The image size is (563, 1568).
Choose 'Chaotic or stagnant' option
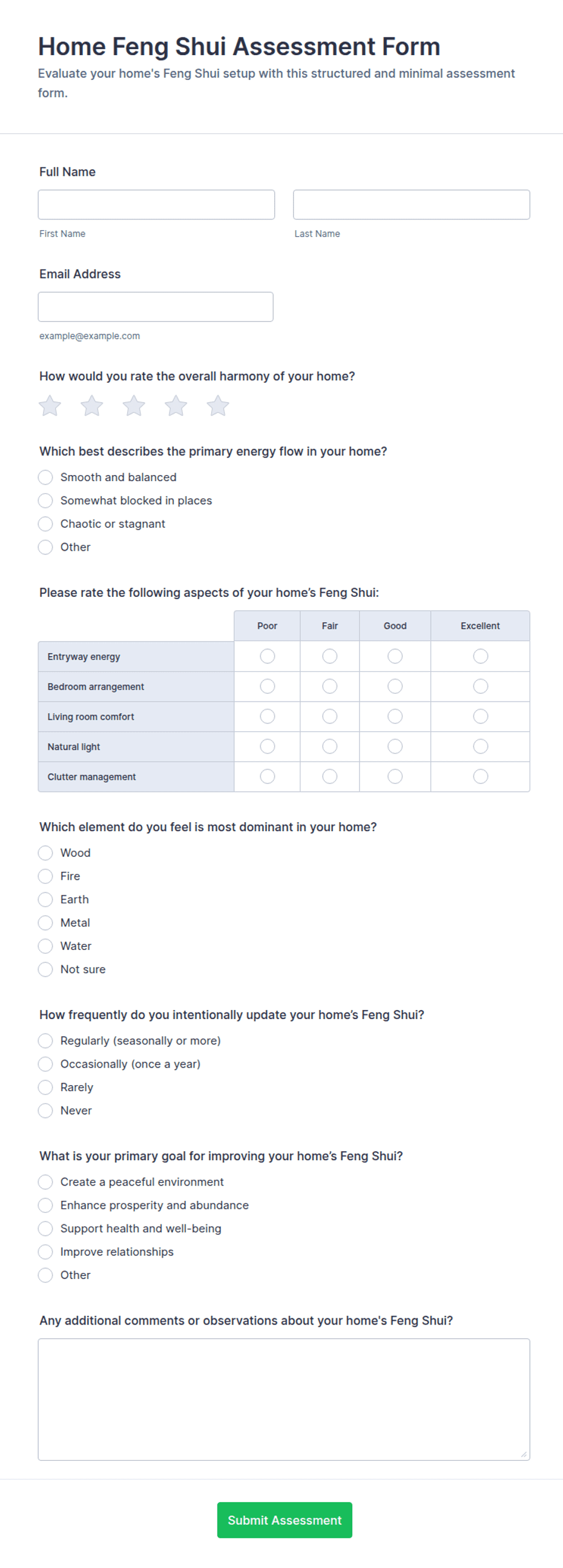(45, 524)
